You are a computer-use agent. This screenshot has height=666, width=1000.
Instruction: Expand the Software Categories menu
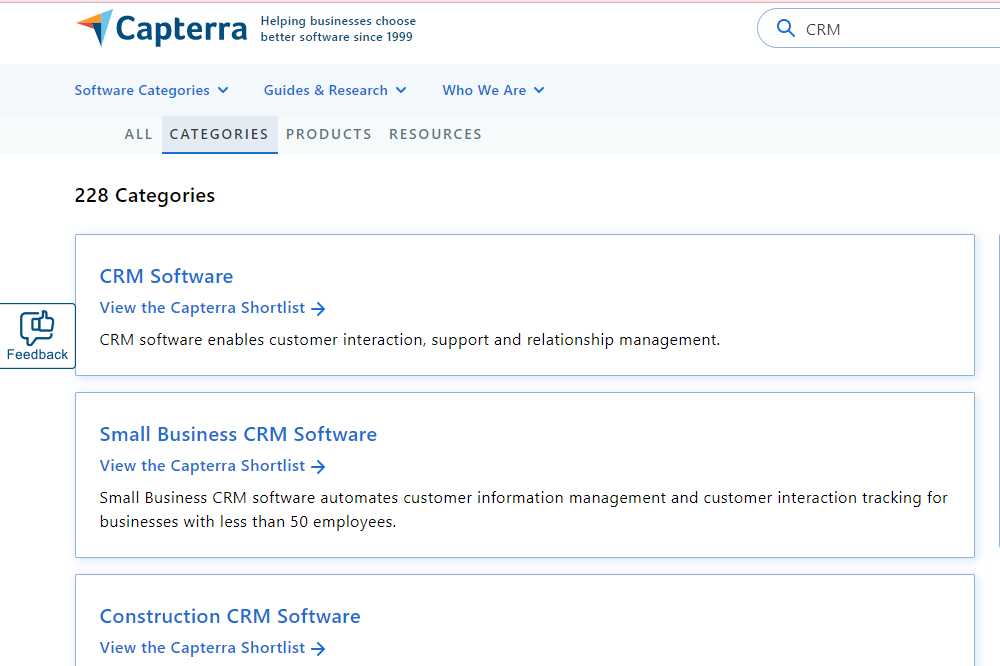click(x=151, y=90)
